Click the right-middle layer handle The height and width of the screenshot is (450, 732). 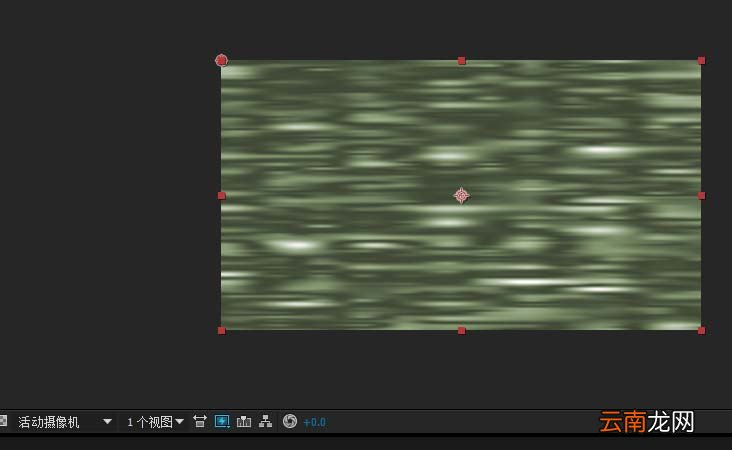(701, 196)
